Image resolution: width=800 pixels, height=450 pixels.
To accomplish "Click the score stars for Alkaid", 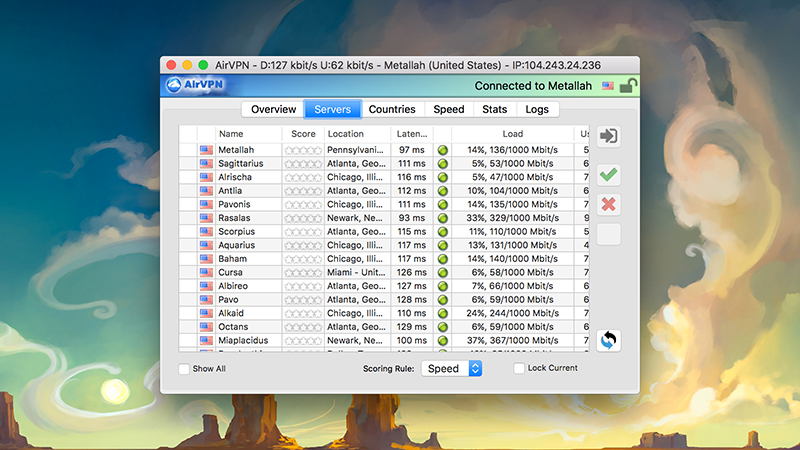I will point(303,313).
